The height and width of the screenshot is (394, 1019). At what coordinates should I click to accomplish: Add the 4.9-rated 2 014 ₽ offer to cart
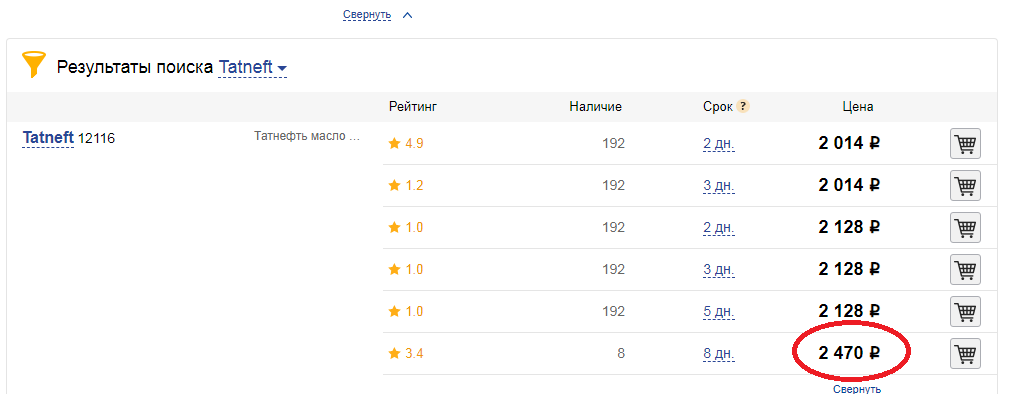[x=965, y=144]
